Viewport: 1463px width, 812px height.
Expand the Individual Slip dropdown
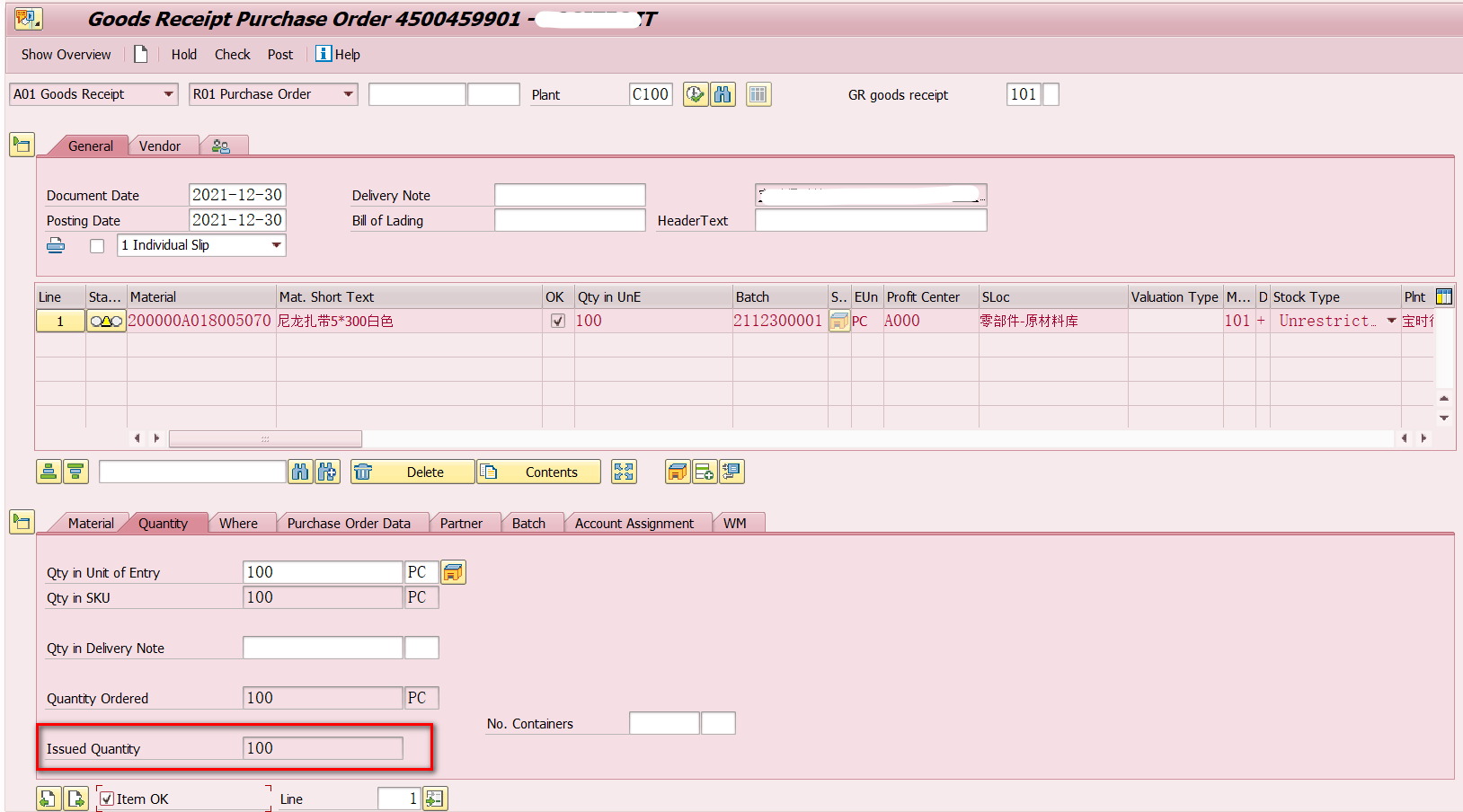coord(276,244)
